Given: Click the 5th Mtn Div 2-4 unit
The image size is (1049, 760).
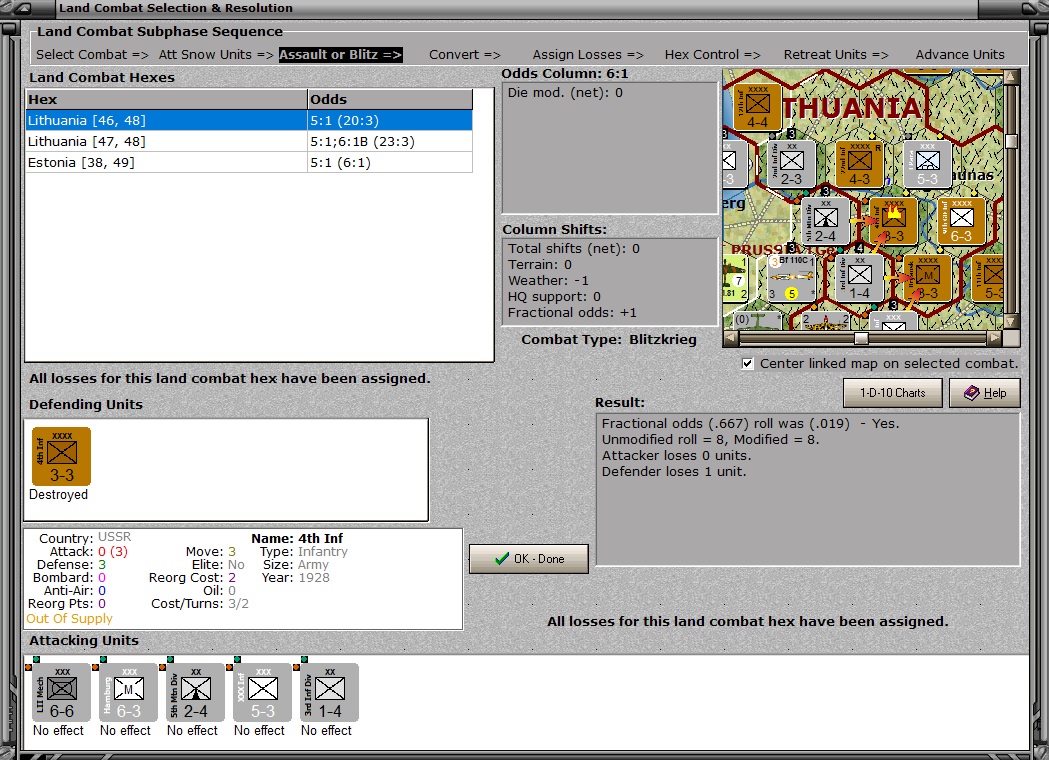Looking at the screenshot, I should coord(195,692).
